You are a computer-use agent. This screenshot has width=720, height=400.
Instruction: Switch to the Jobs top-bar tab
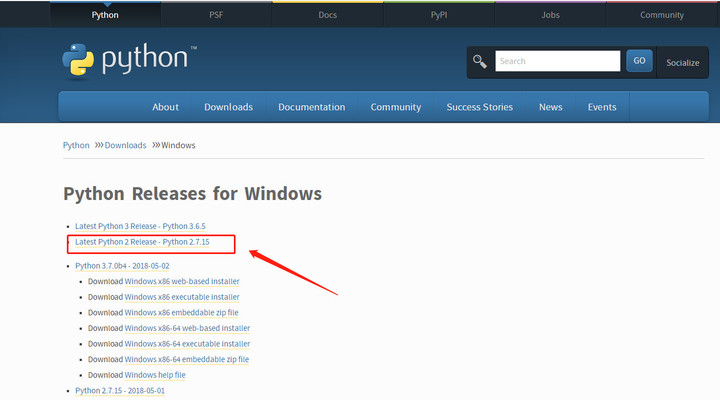550,15
